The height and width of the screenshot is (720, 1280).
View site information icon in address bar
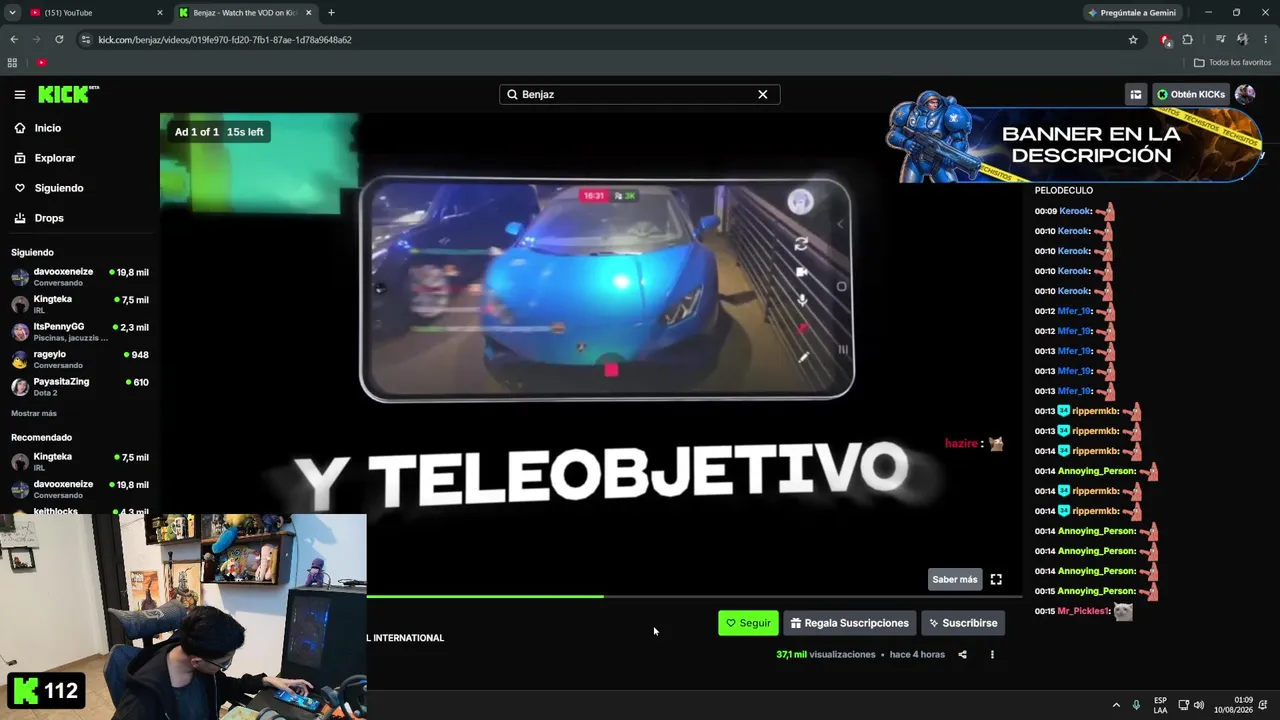[x=86, y=40]
